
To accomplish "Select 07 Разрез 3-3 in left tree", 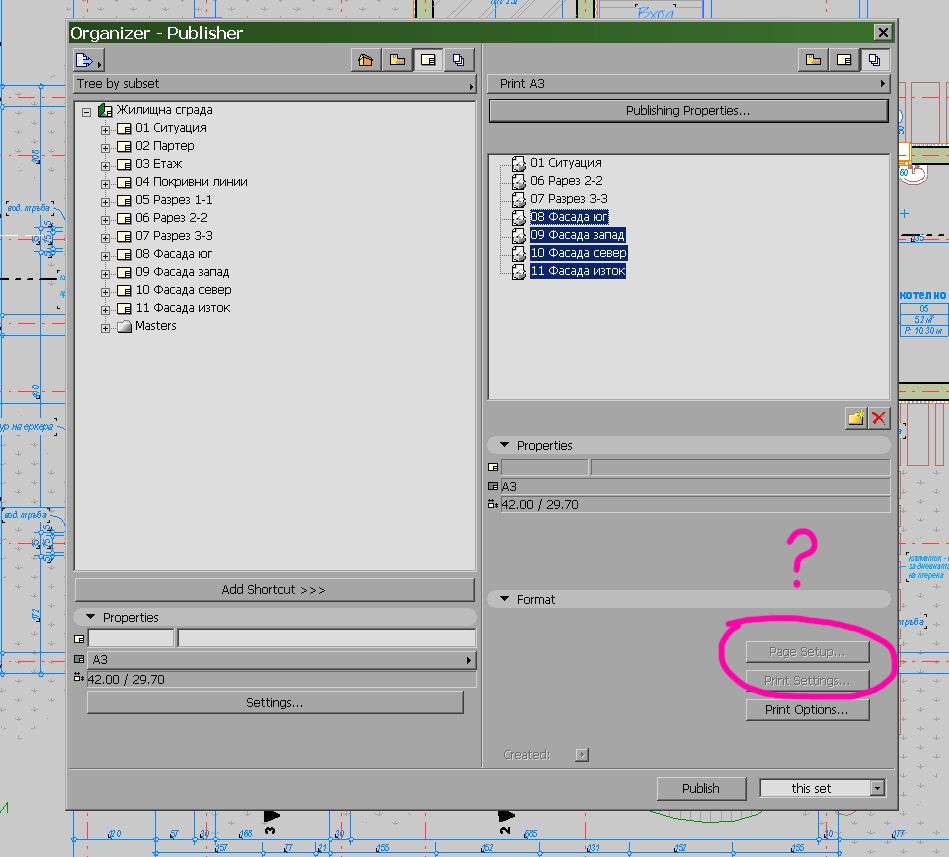I will pyautogui.click(x=174, y=236).
